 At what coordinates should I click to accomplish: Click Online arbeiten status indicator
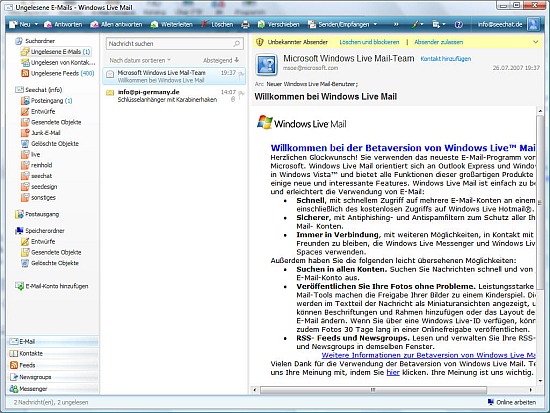coord(512,402)
